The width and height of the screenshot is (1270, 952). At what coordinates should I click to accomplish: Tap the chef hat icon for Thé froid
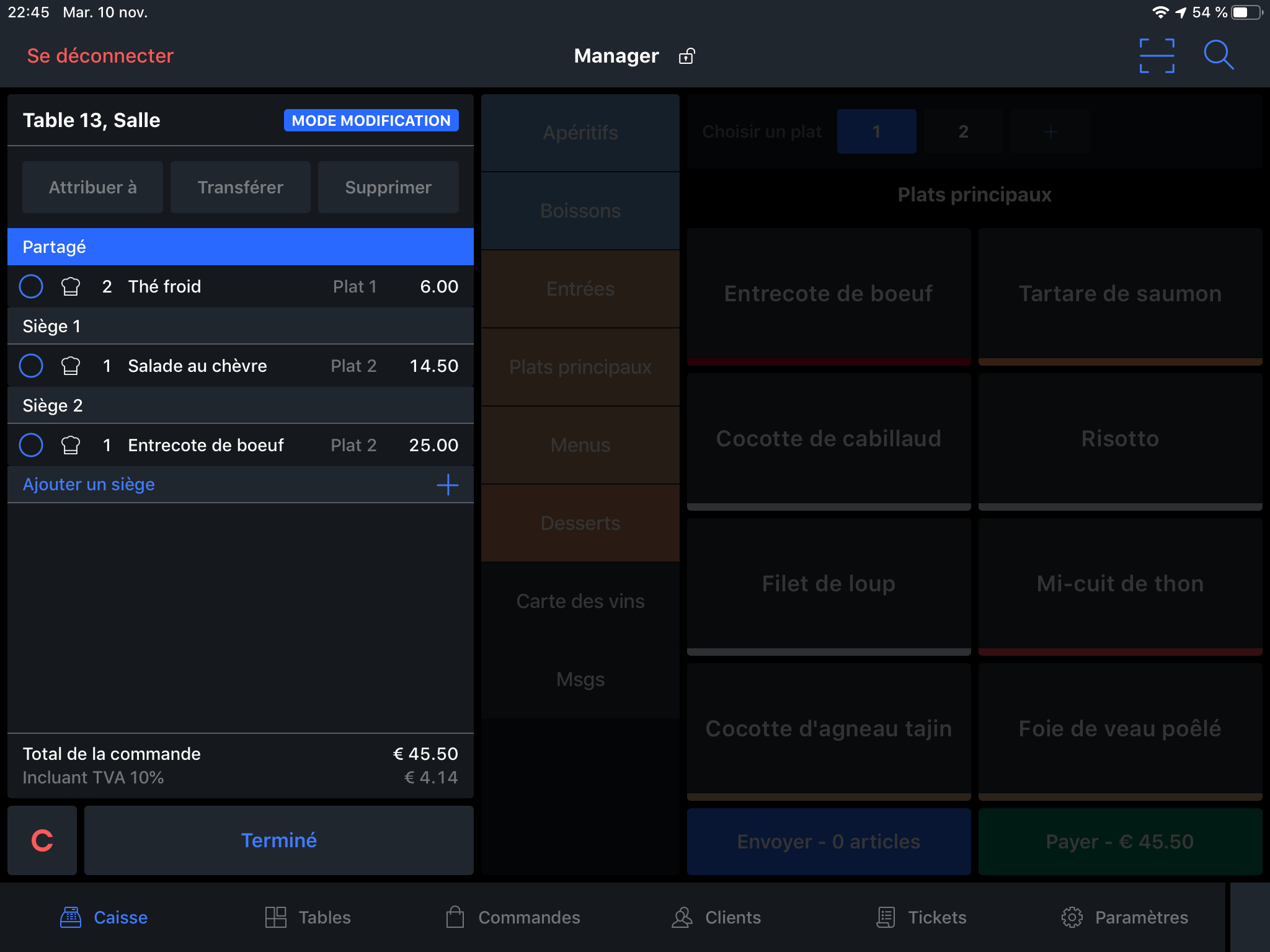[x=71, y=286]
